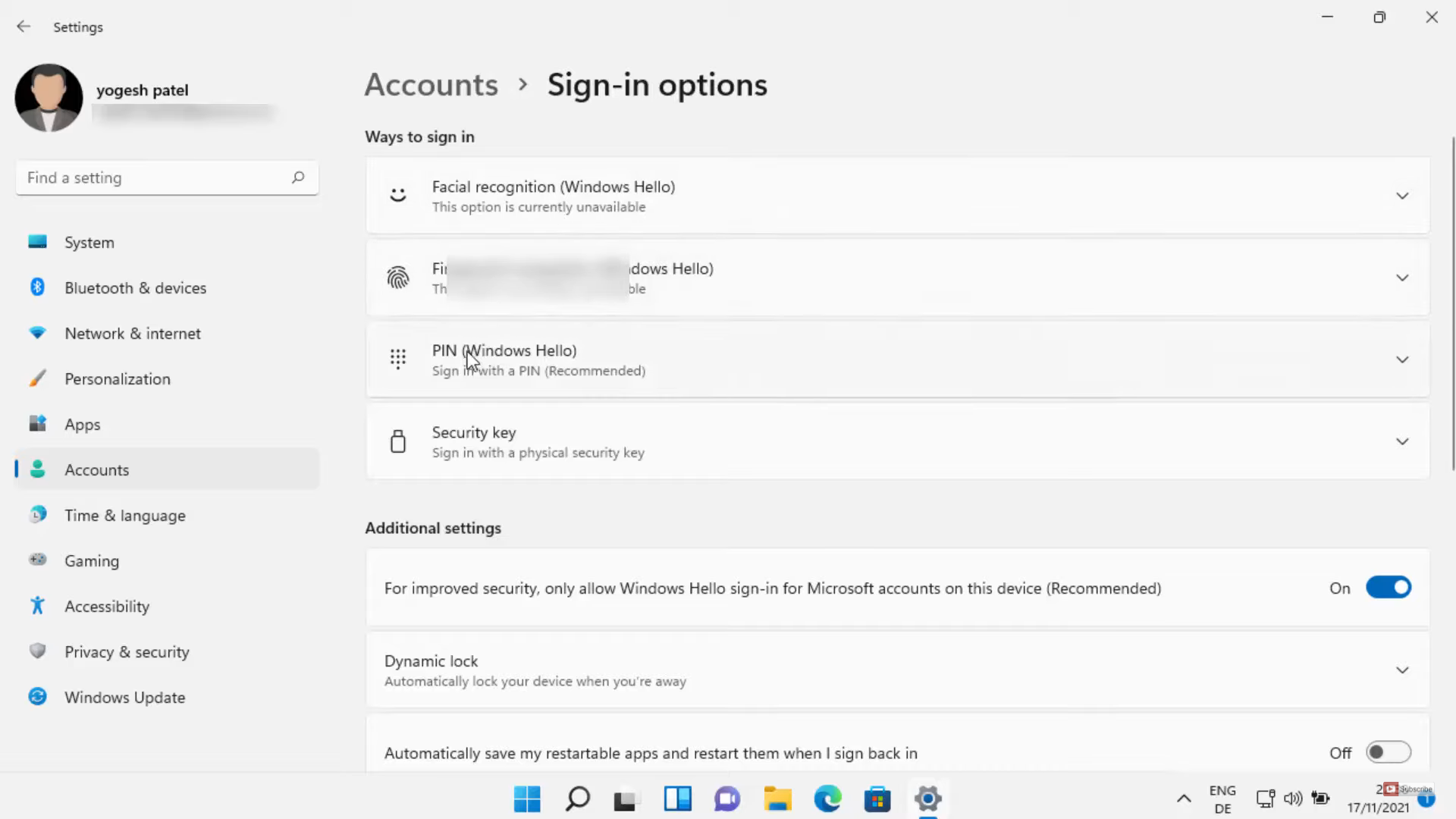The width and height of the screenshot is (1456, 819).
Task: Click the Network wifi icon in sidebar
Action: 37,333
